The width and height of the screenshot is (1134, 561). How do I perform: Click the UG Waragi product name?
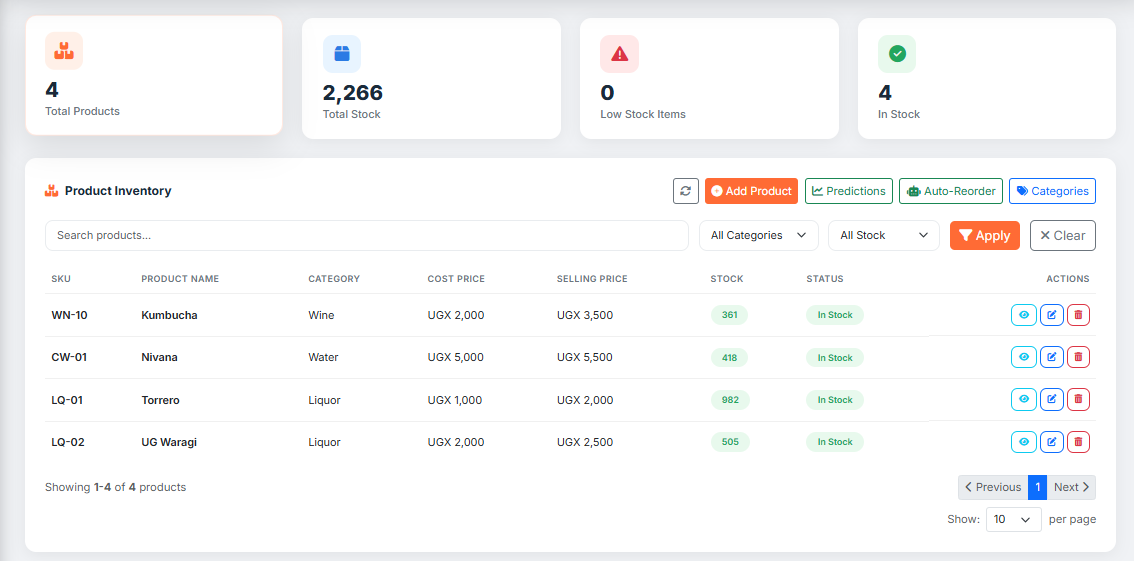click(169, 442)
